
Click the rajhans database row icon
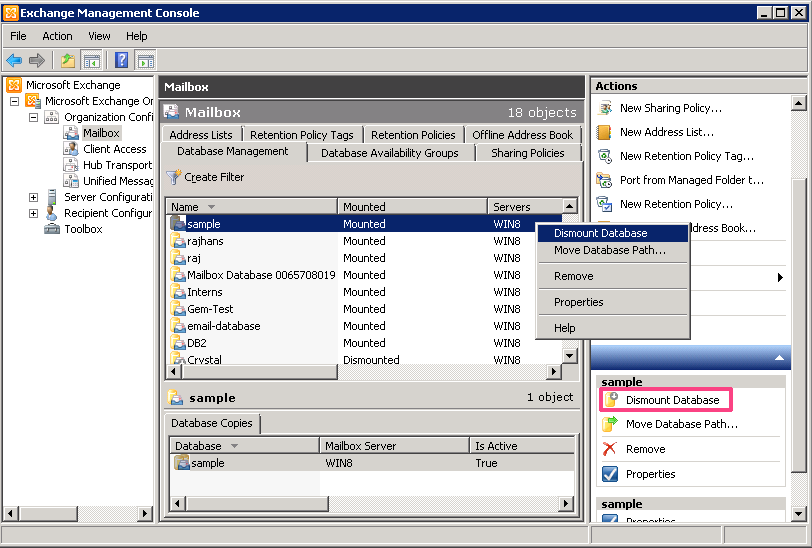(178, 241)
